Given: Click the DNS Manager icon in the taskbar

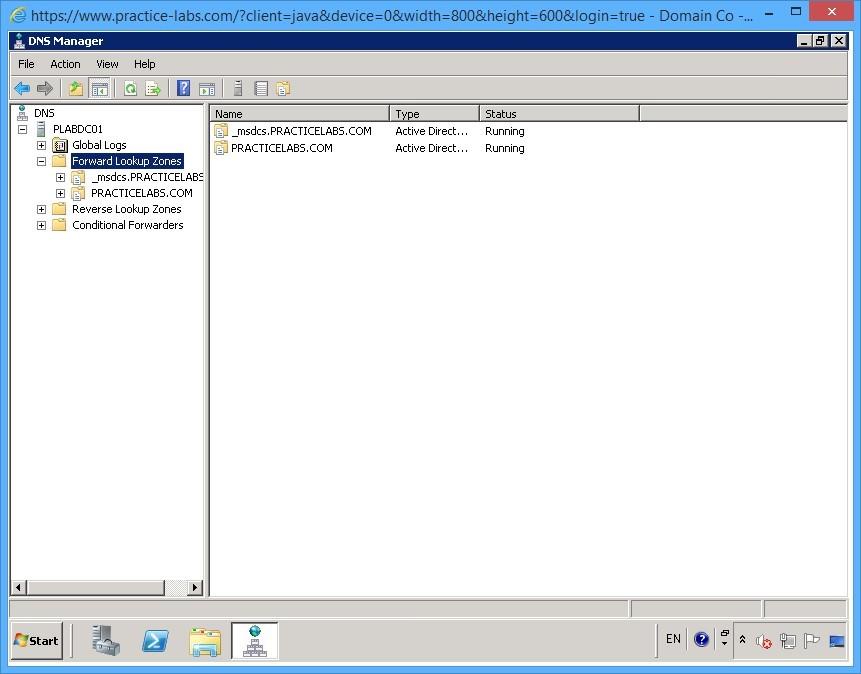Looking at the screenshot, I should click(x=254, y=641).
